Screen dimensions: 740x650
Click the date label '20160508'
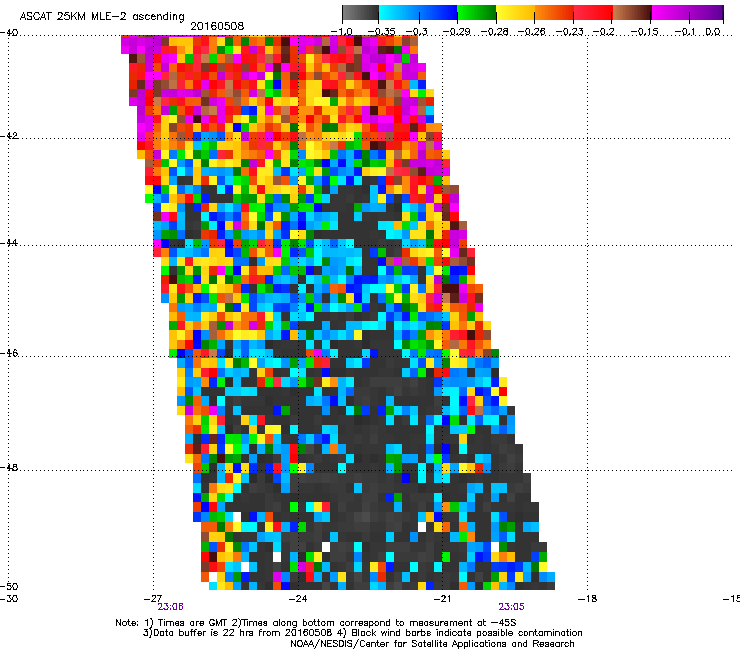(217, 26)
